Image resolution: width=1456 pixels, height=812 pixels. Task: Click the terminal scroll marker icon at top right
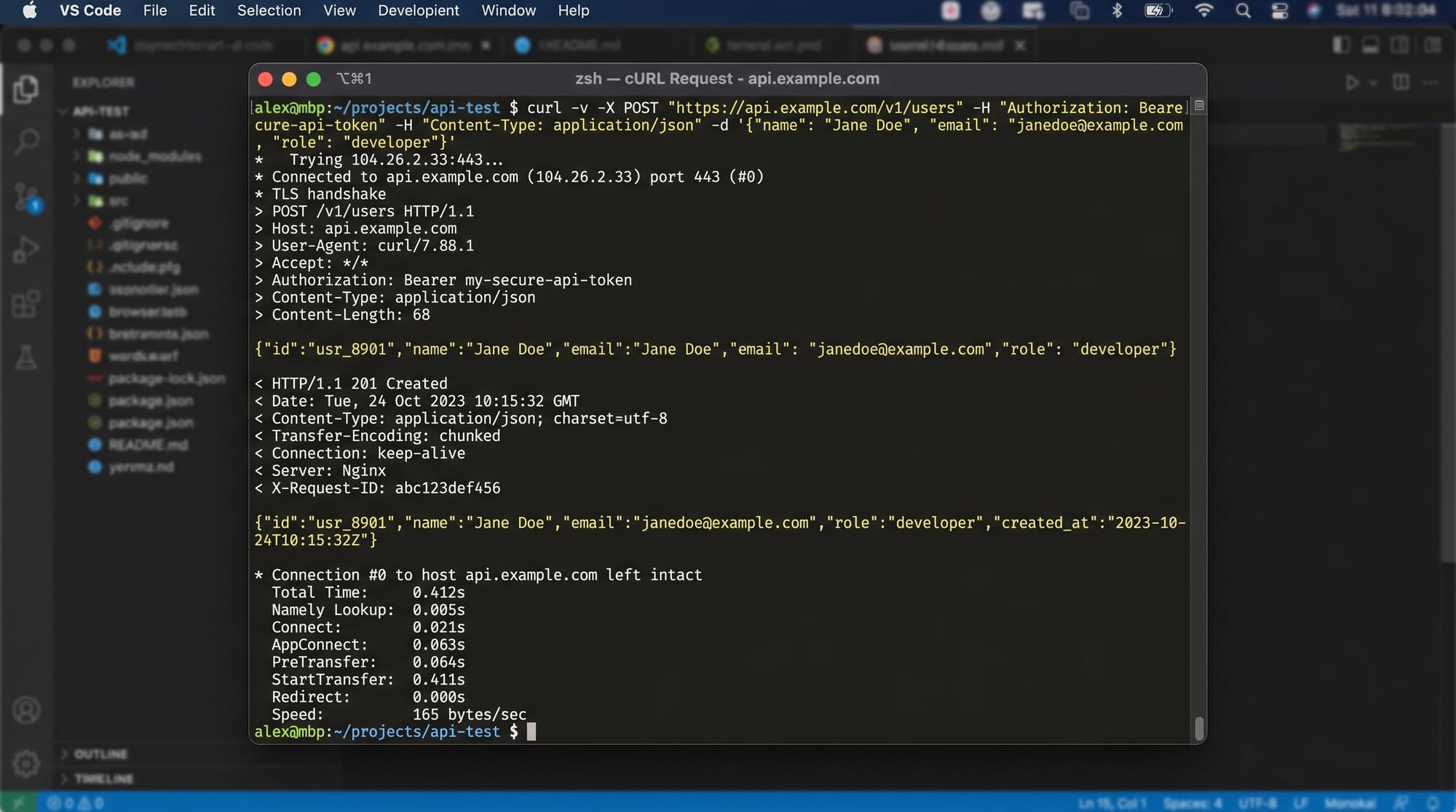coord(1199,106)
